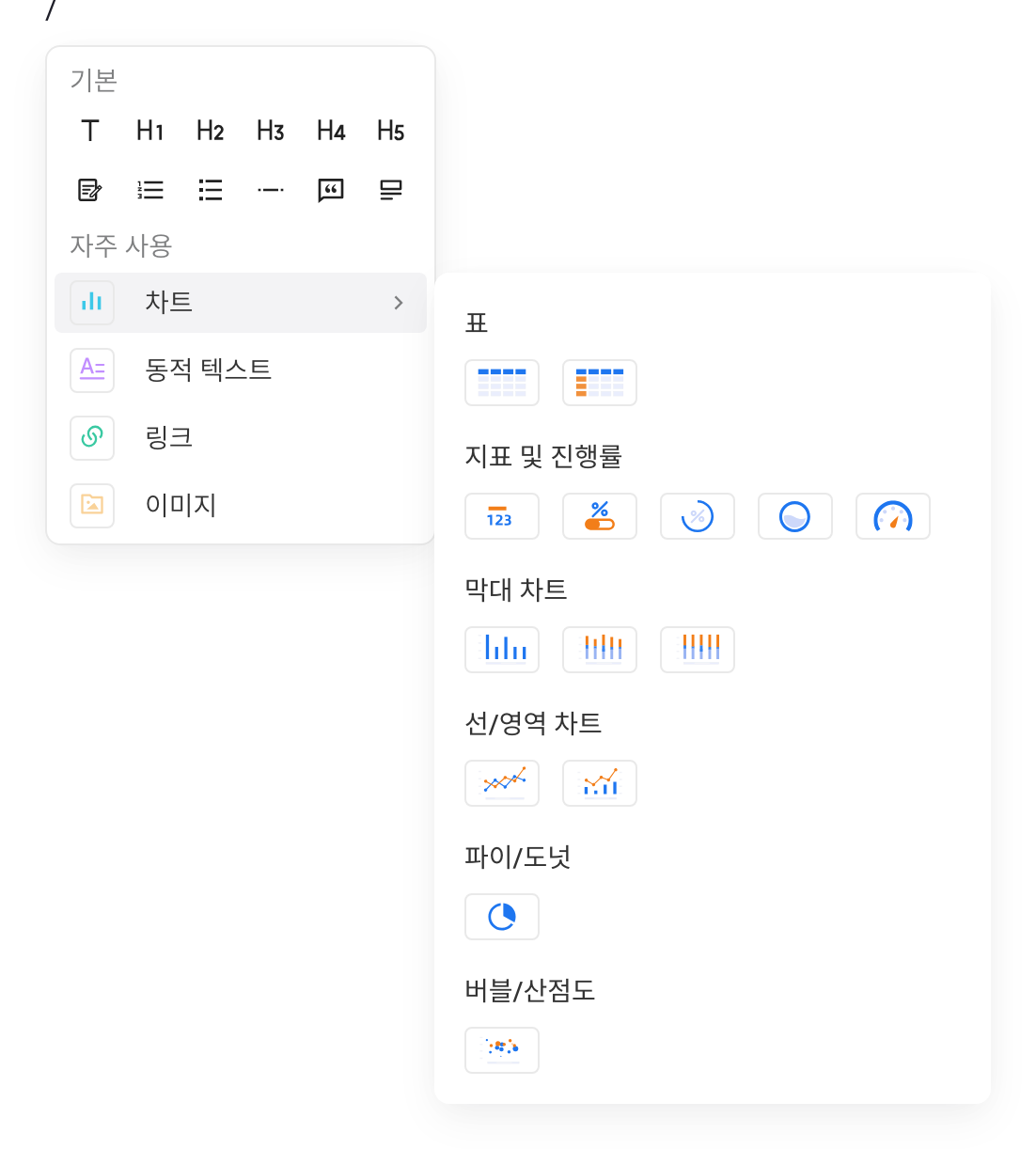This screenshot has width=1036, height=1149.
Task: Pick the percent progress bar chart
Action: 600,516
